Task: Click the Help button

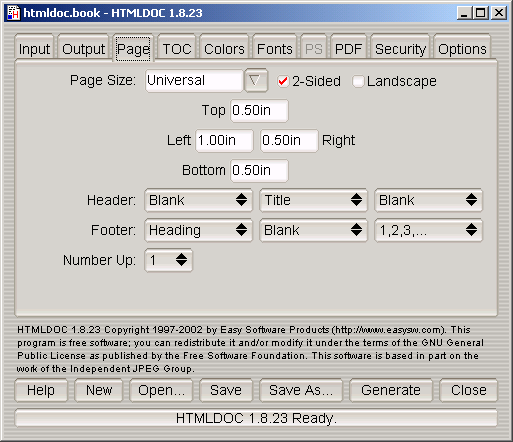Action: (x=41, y=390)
